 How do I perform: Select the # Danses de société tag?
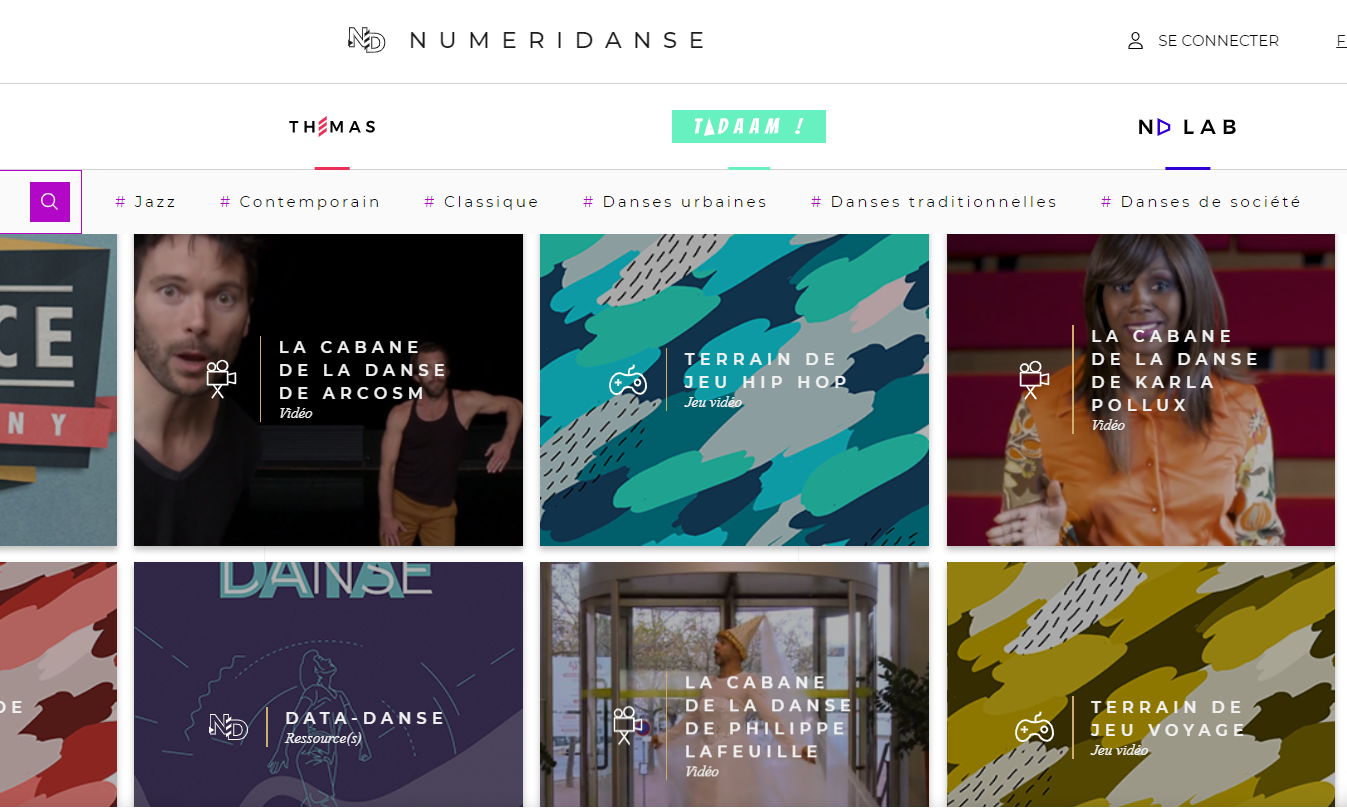pyautogui.click(x=1201, y=202)
